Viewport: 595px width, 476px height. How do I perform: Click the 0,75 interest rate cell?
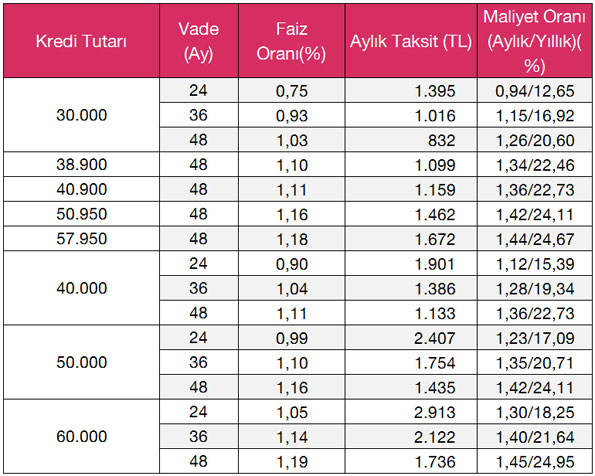pyautogui.click(x=291, y=91)
